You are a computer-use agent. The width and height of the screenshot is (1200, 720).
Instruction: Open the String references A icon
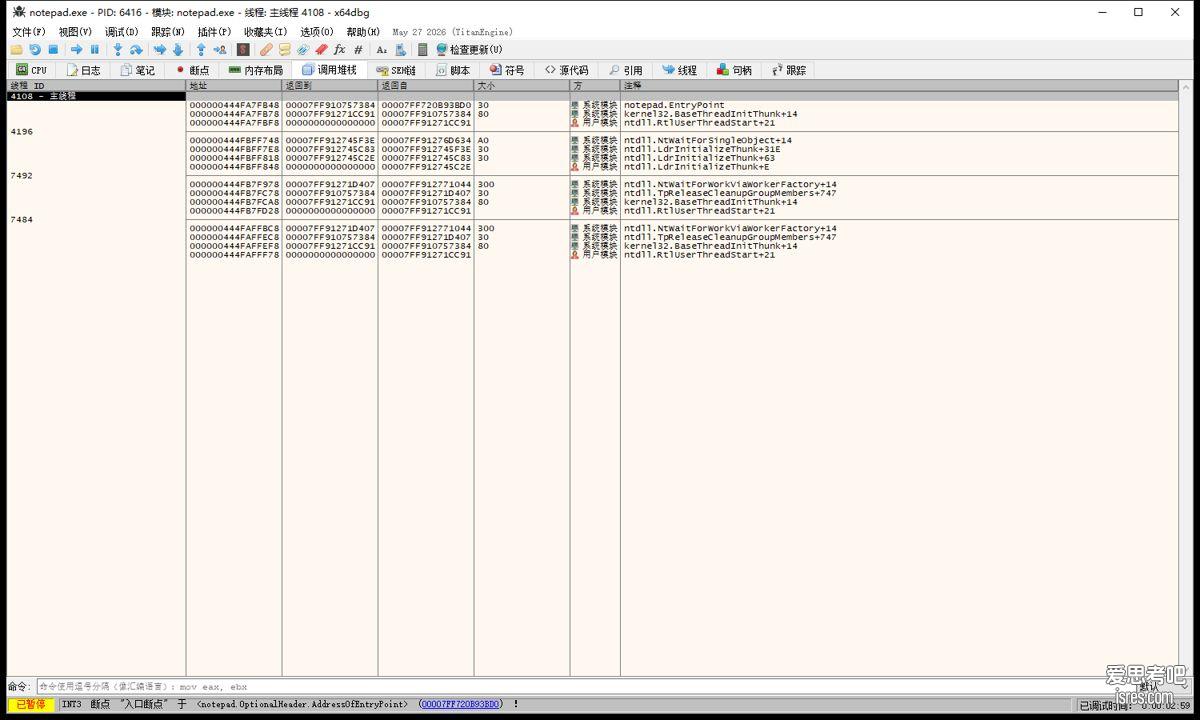(381, 49)
